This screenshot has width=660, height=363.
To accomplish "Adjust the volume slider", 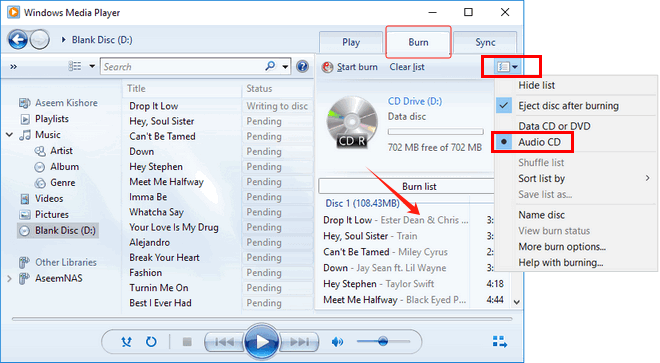I will coord(383,342).
